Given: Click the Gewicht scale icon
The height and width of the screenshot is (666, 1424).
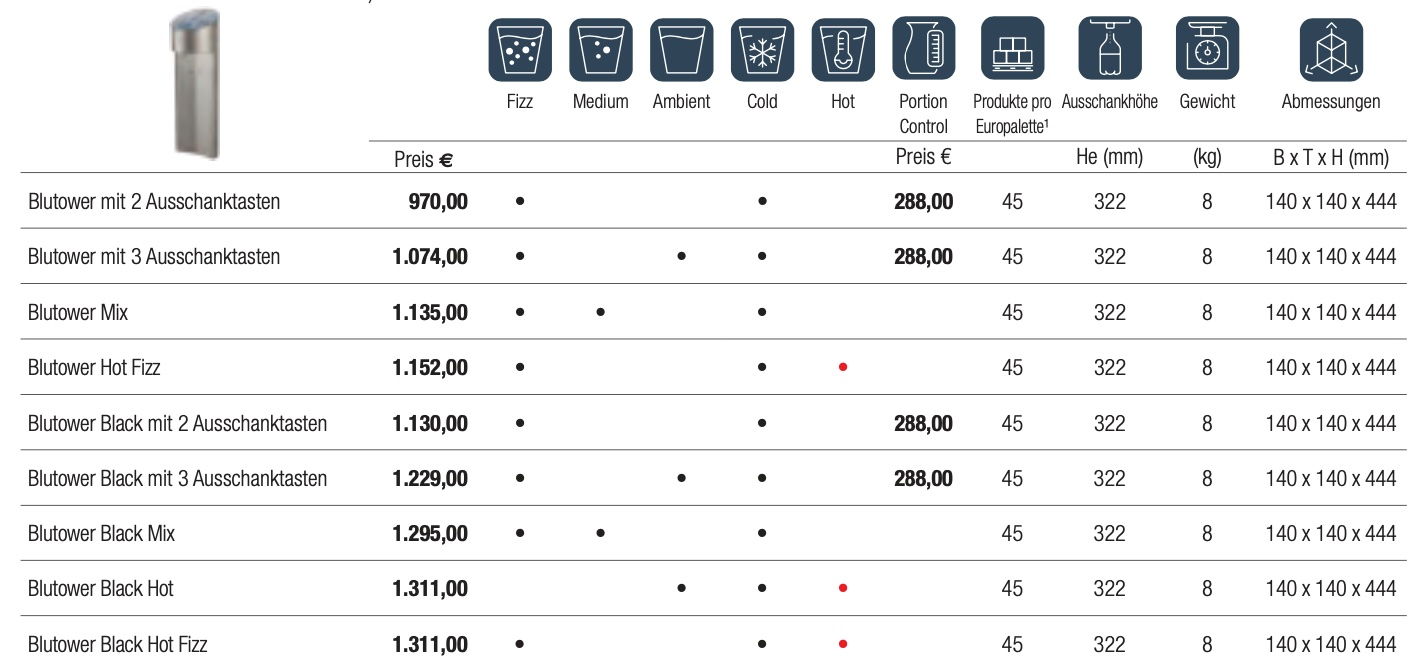Looking at the screenshot, I should [x=1207, y=50].
